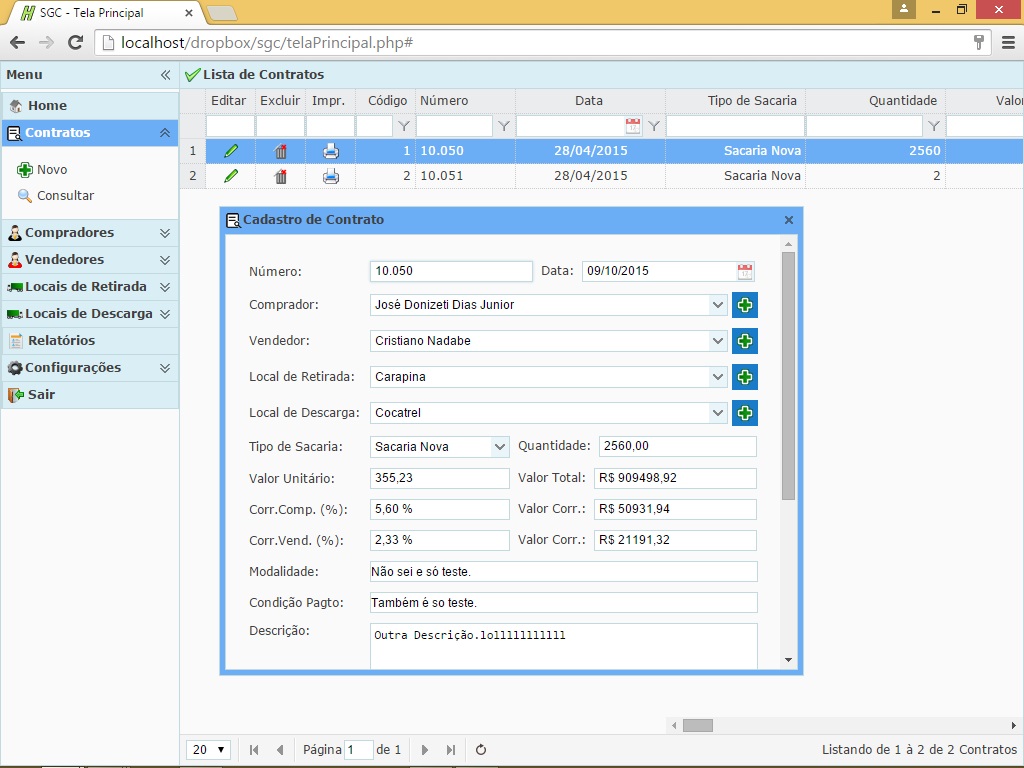This screenshot has height=768, width=1024.
Task: Click the grid's horizontal scrollbar thumb
Action: [697, 726]
